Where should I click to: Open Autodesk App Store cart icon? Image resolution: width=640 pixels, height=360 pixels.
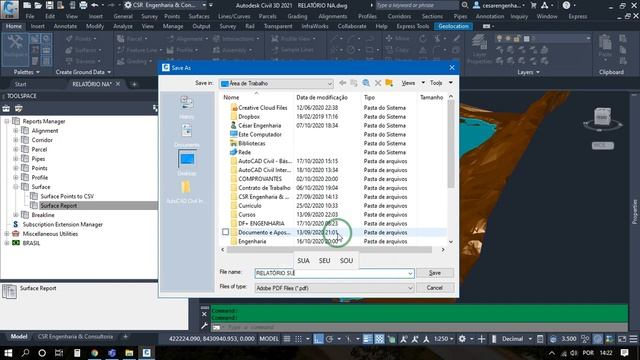point(533,5)
